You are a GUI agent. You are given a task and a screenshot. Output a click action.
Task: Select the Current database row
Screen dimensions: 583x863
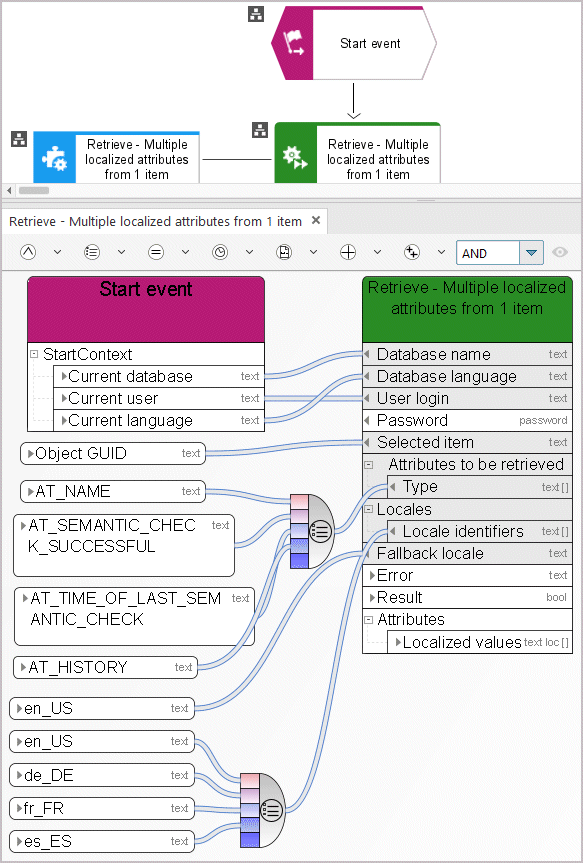pyautogui.click(x=159, y=376)
